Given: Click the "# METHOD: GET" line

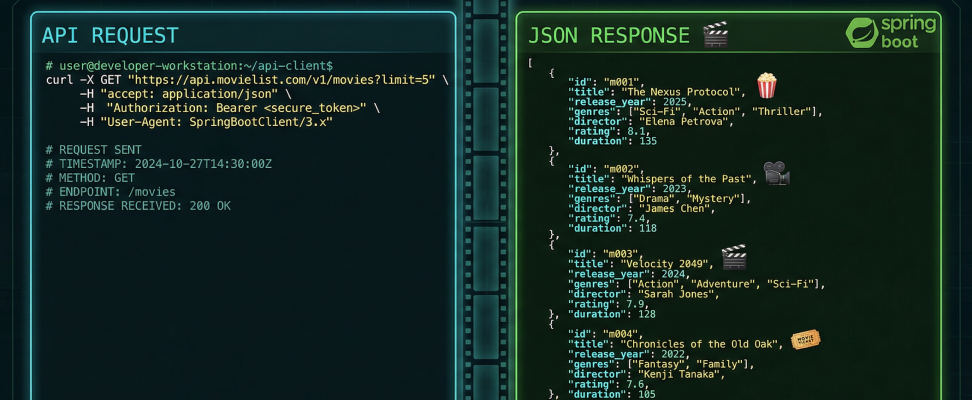Looking at the screenshot, I should (90, 178).
